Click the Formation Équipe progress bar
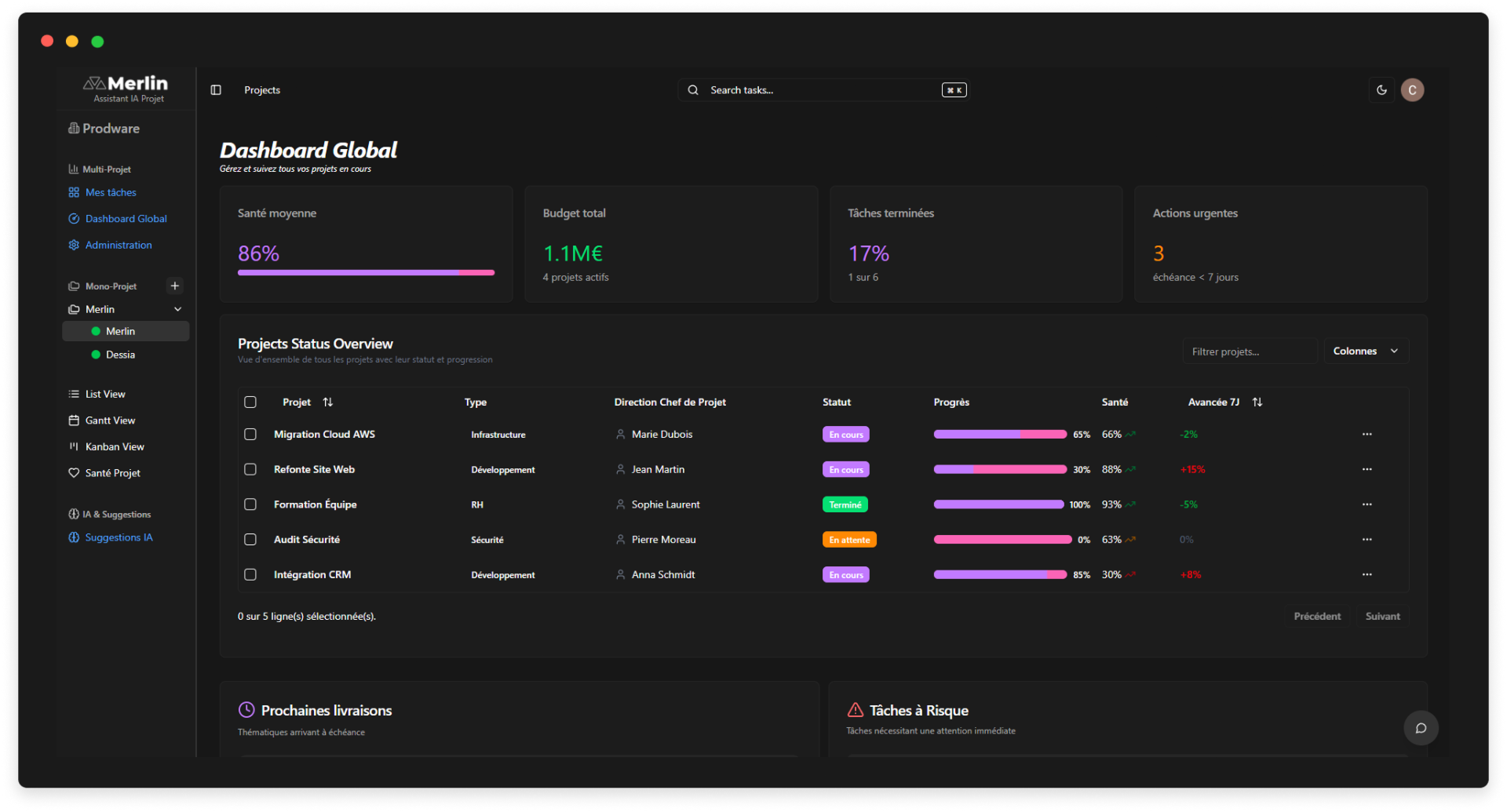The height and width of the screenshot is (812, 1507). pos(998,504)
